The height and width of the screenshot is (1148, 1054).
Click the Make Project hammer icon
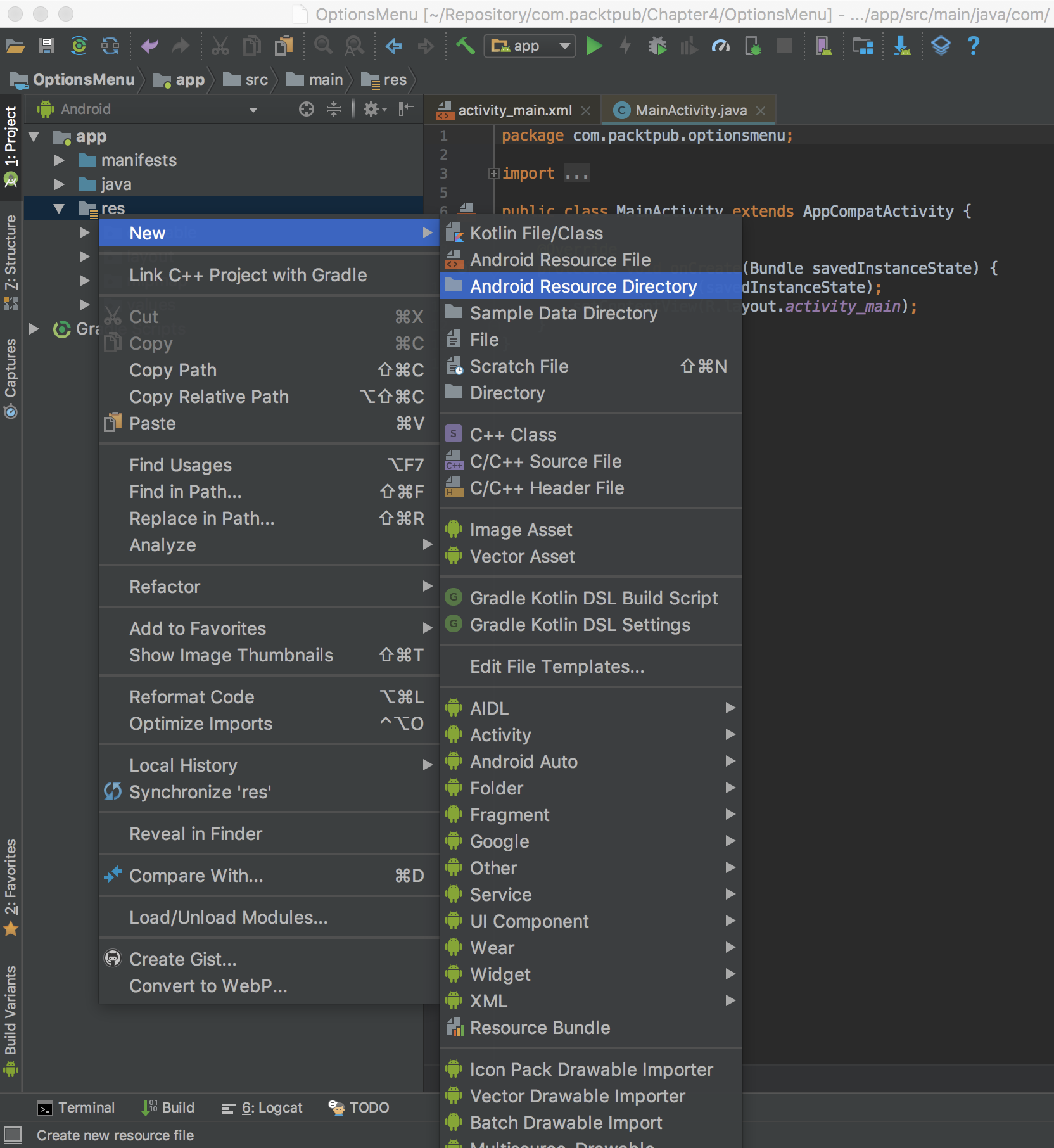466,46
